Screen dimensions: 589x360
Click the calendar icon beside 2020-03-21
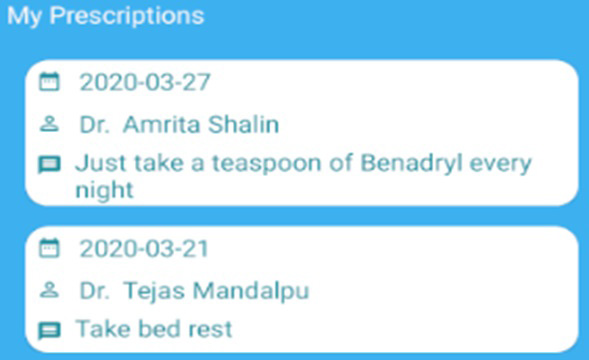(x=49, y=248)
